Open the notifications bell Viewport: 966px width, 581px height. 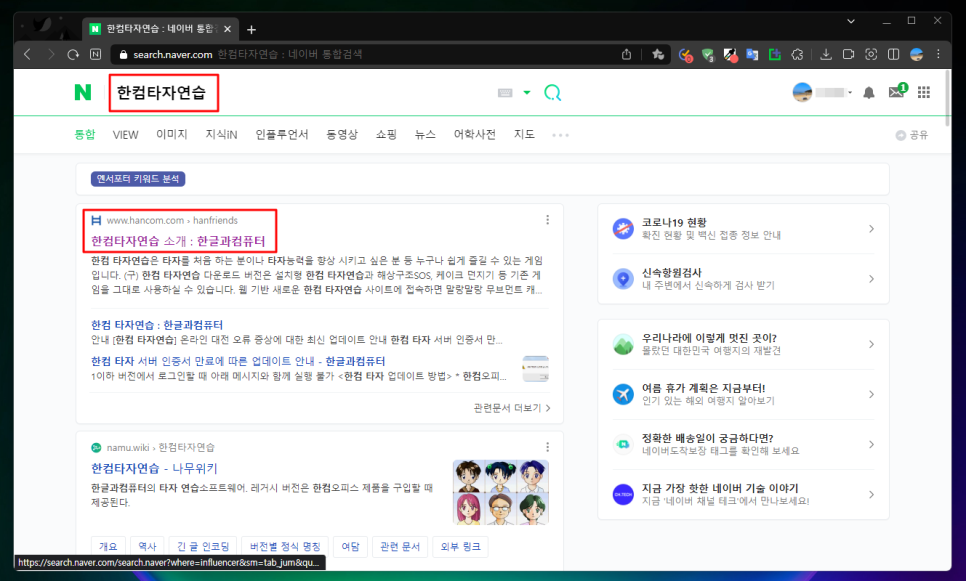pos(869,93)
